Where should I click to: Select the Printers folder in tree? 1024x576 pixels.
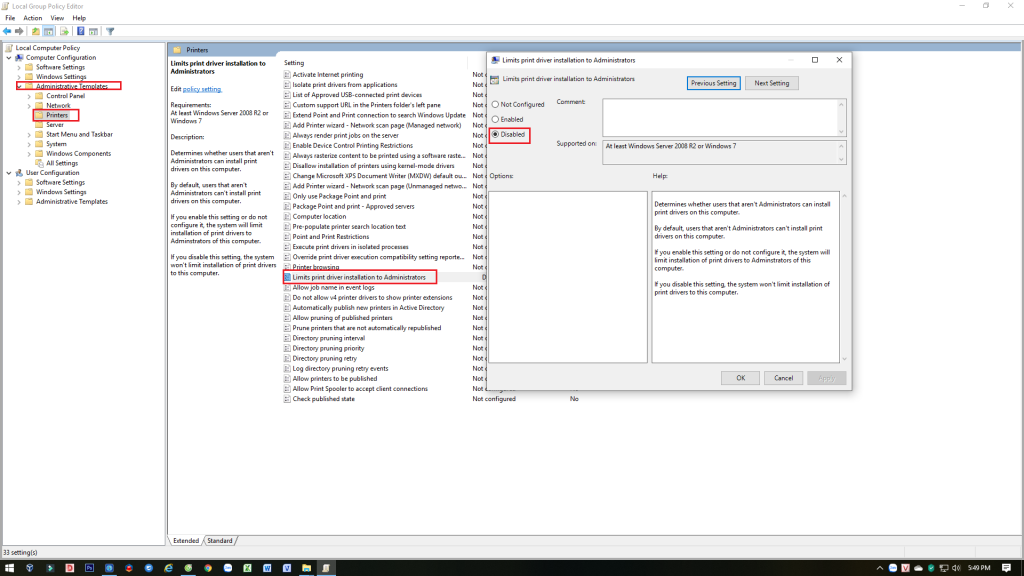click(56, 115)
